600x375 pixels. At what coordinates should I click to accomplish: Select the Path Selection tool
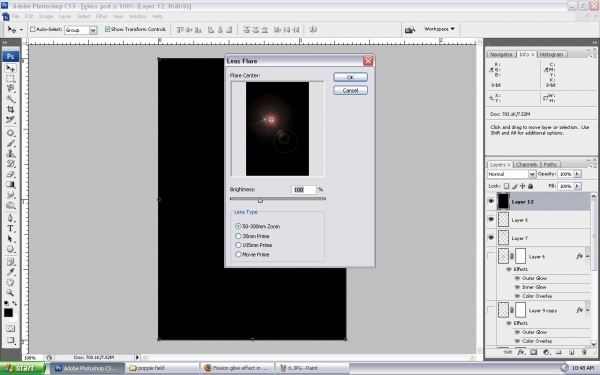click(x=10, y=239)
